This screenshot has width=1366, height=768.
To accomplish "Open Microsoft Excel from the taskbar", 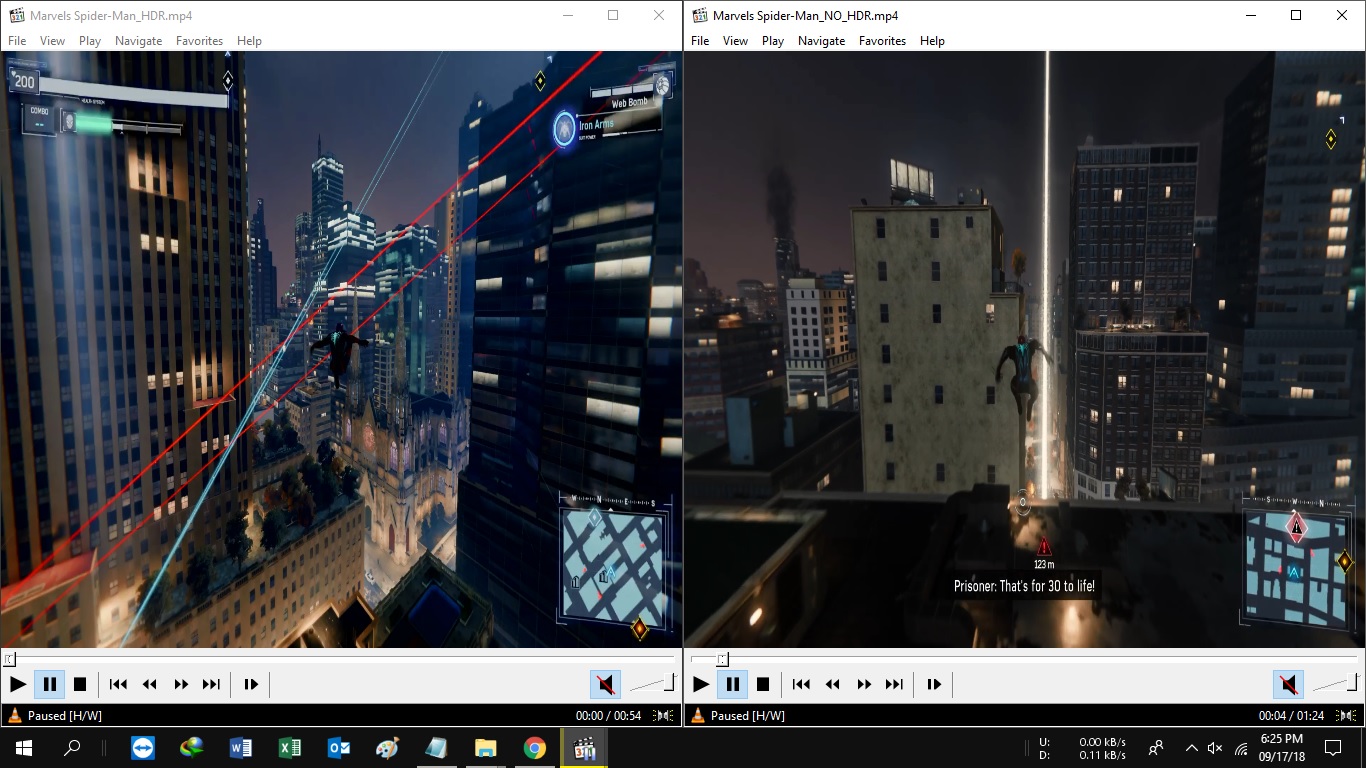I will [290, 748].
